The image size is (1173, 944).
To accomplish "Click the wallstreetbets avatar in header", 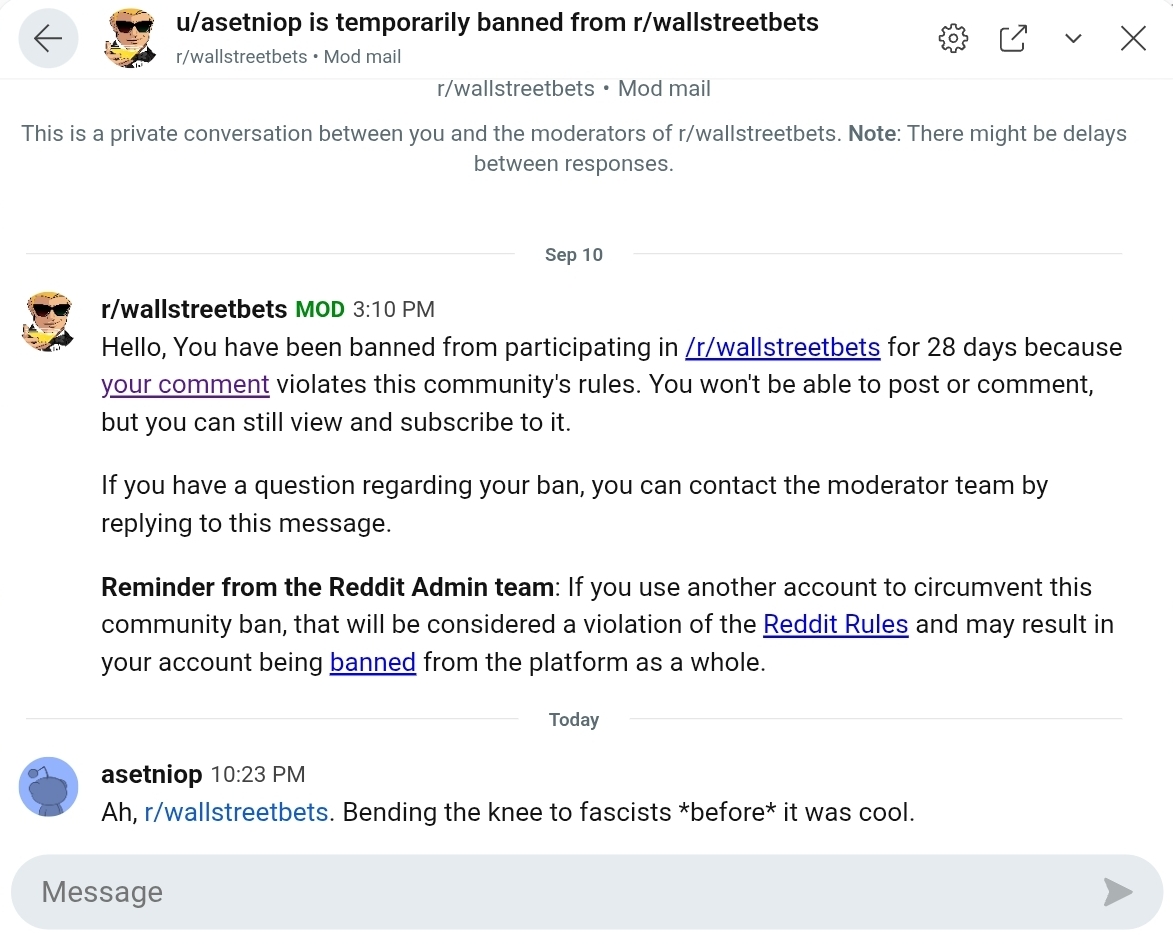I will pos(130,40).
